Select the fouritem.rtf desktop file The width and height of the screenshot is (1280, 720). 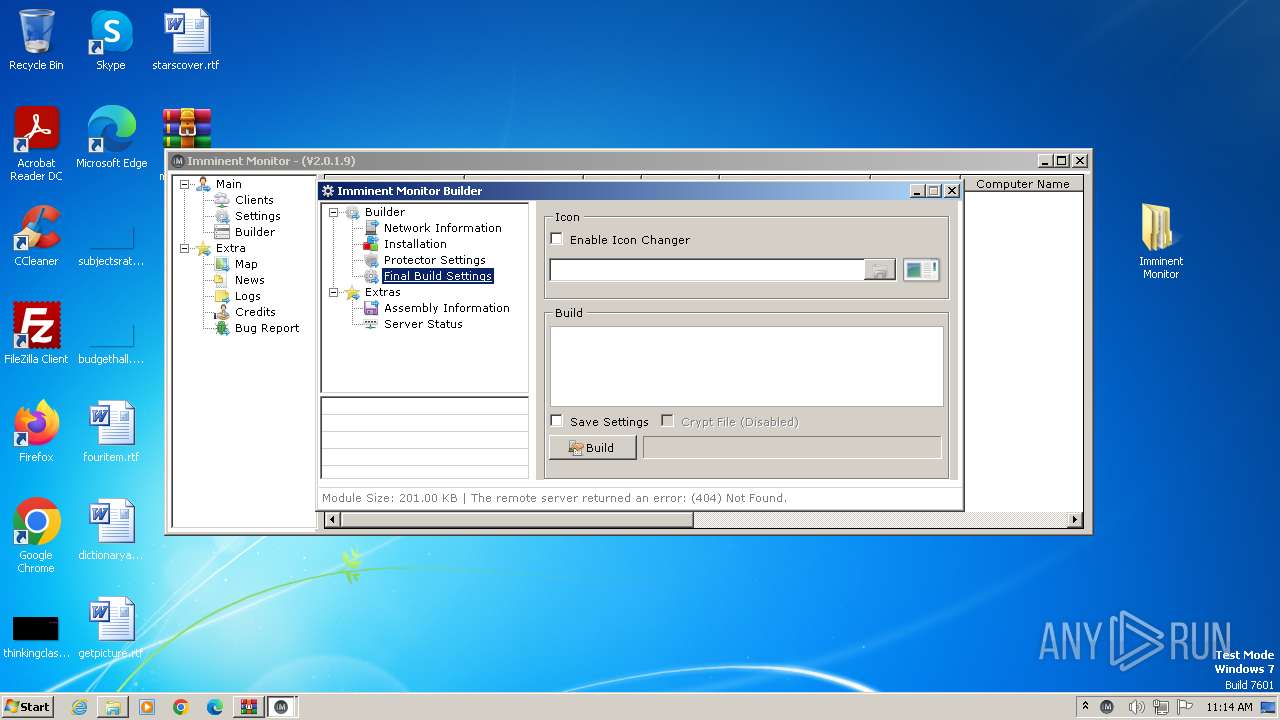point(111,432)
